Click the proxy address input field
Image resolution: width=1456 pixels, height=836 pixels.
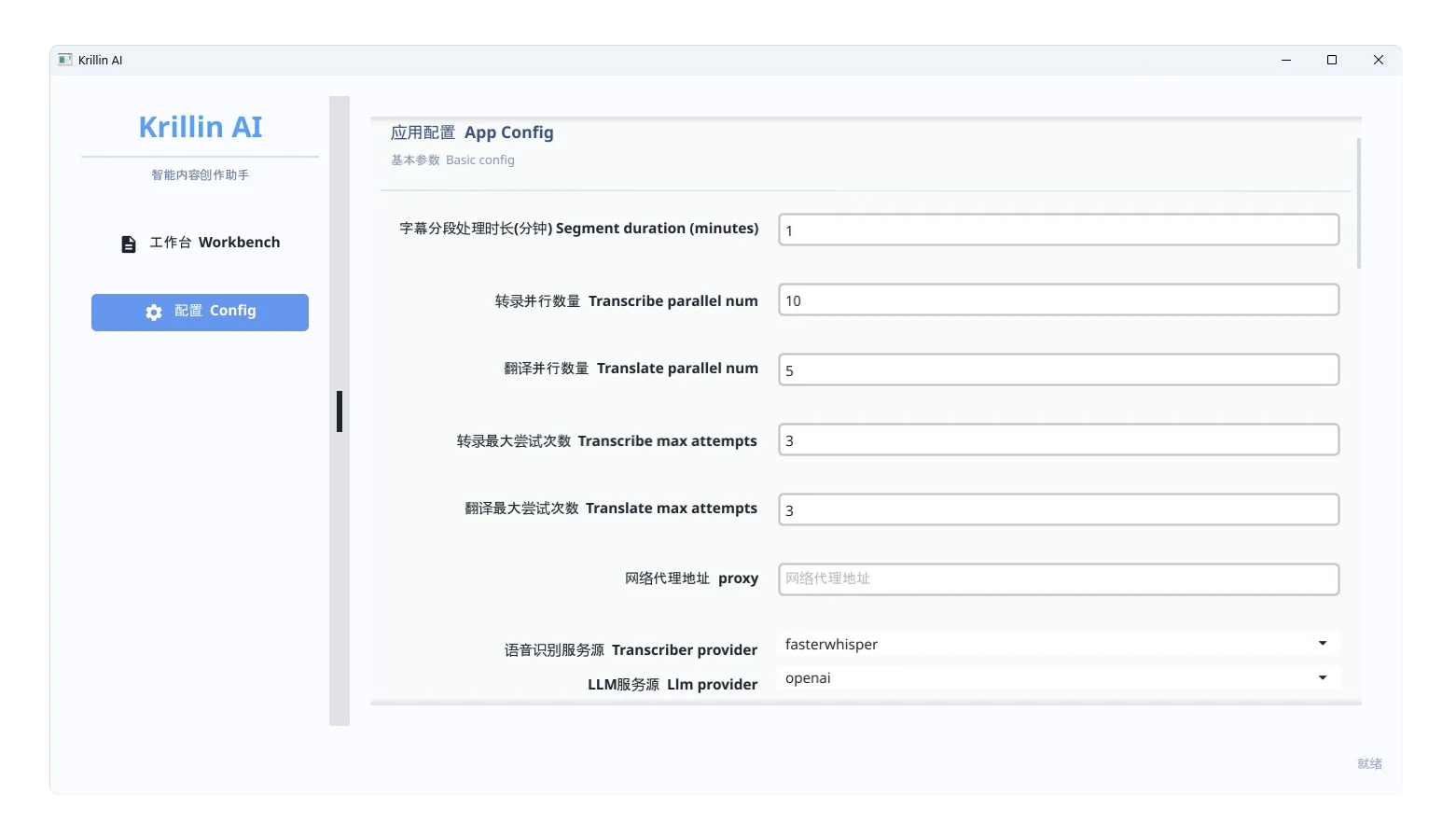(1058, 579)
